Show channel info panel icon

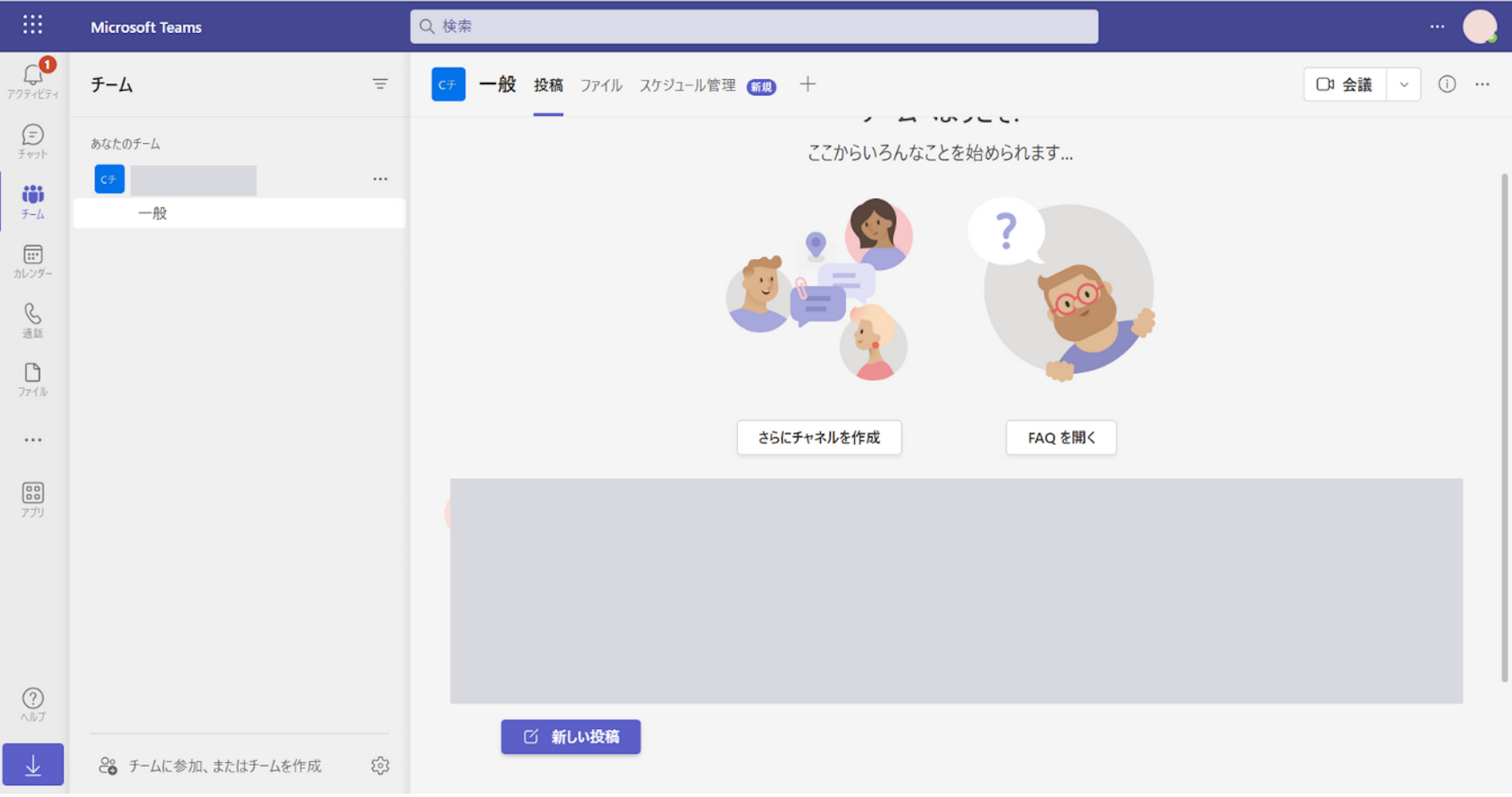click(x=1446, y=84)
